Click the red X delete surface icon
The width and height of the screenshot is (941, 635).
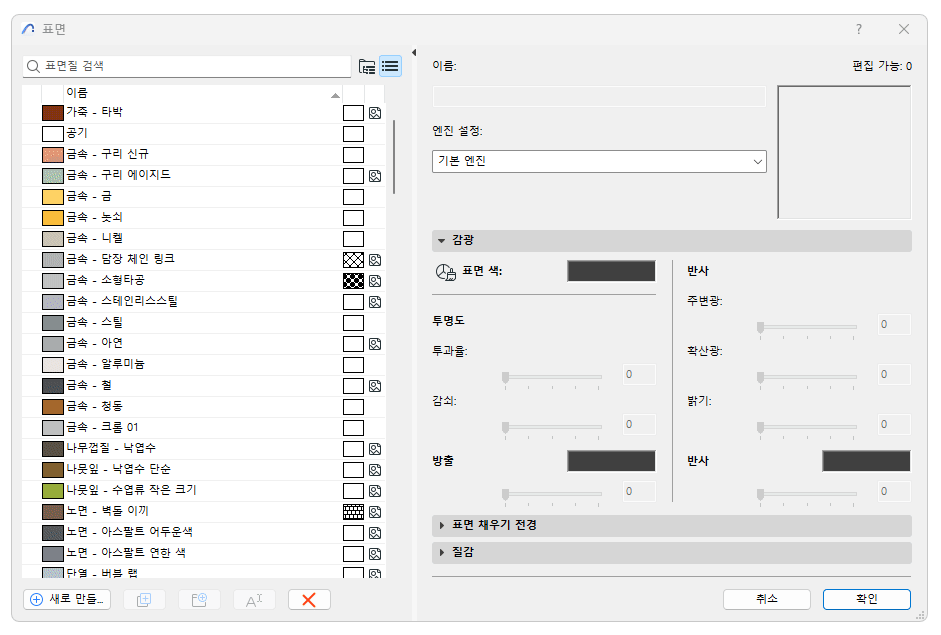308,600
